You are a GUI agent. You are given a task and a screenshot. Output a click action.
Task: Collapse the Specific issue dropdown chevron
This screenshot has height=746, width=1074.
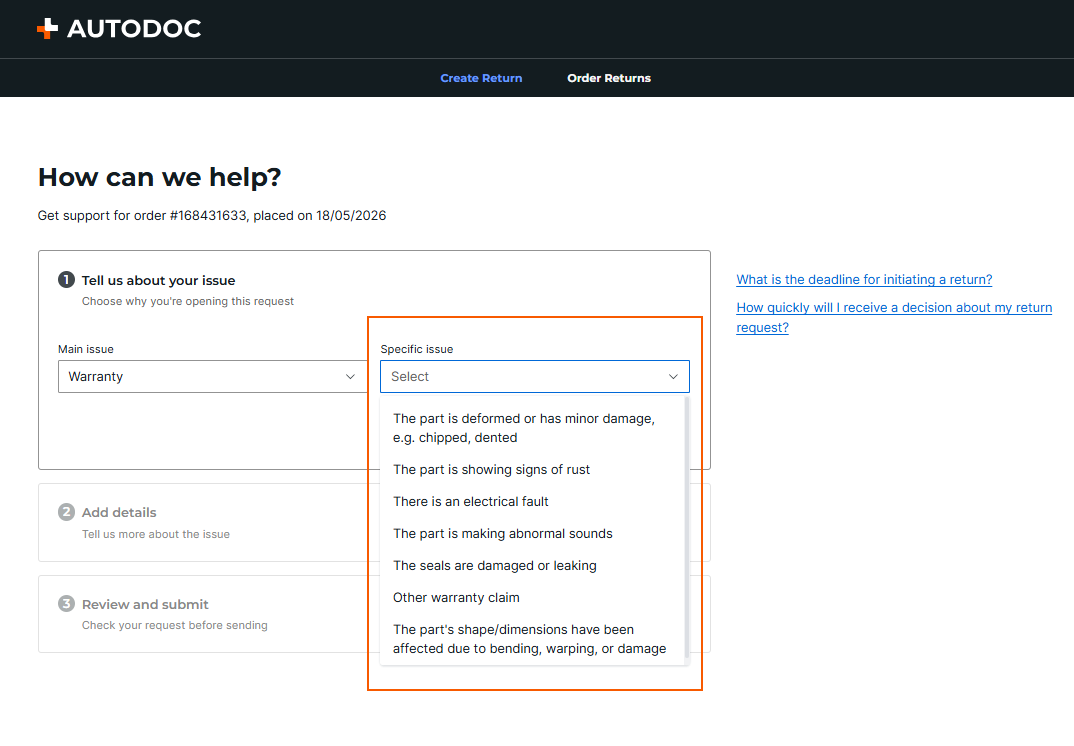coord(673,377)
